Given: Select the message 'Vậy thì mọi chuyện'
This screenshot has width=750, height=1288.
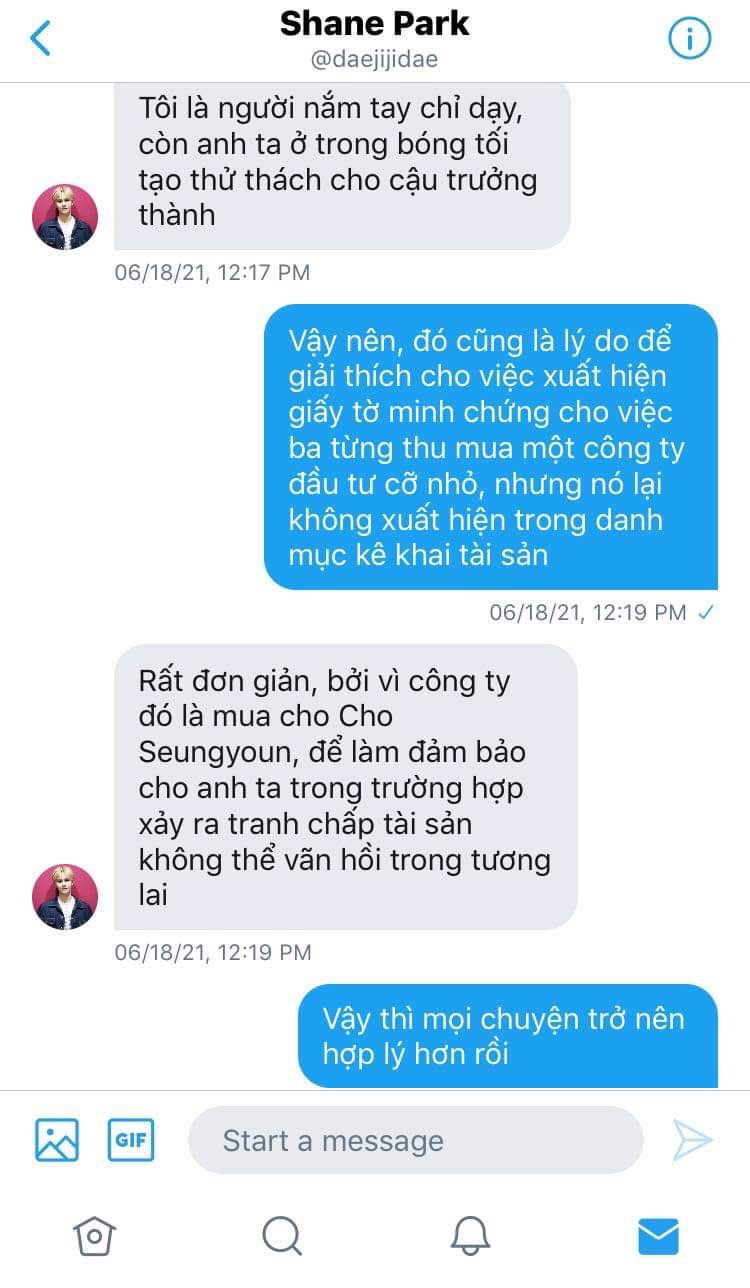Looking at the screenshot, I should click(508, 1036).
